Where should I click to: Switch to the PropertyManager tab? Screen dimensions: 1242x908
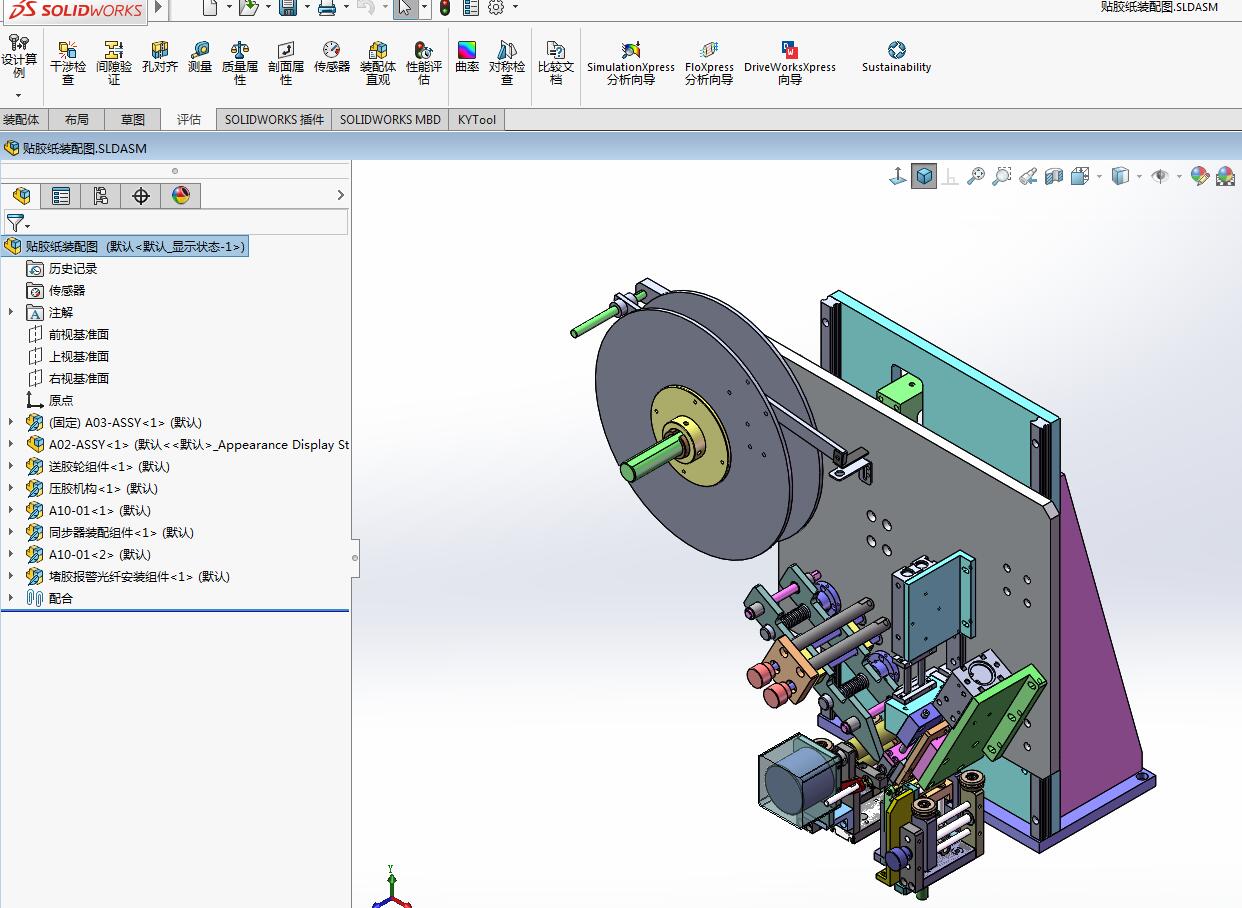tap(61, 196)
